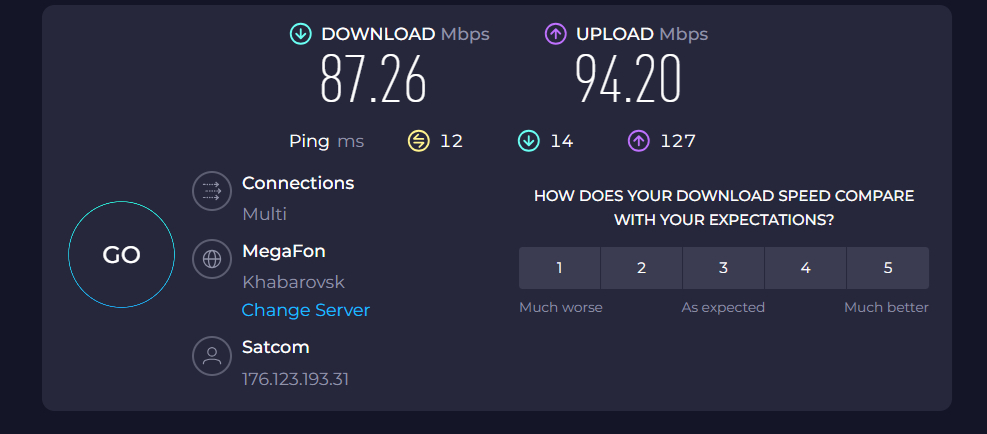The image size is (987, 434).
Task: Select rating 2 for download speed
Action: pyautogui.click(x=641, y=268)
